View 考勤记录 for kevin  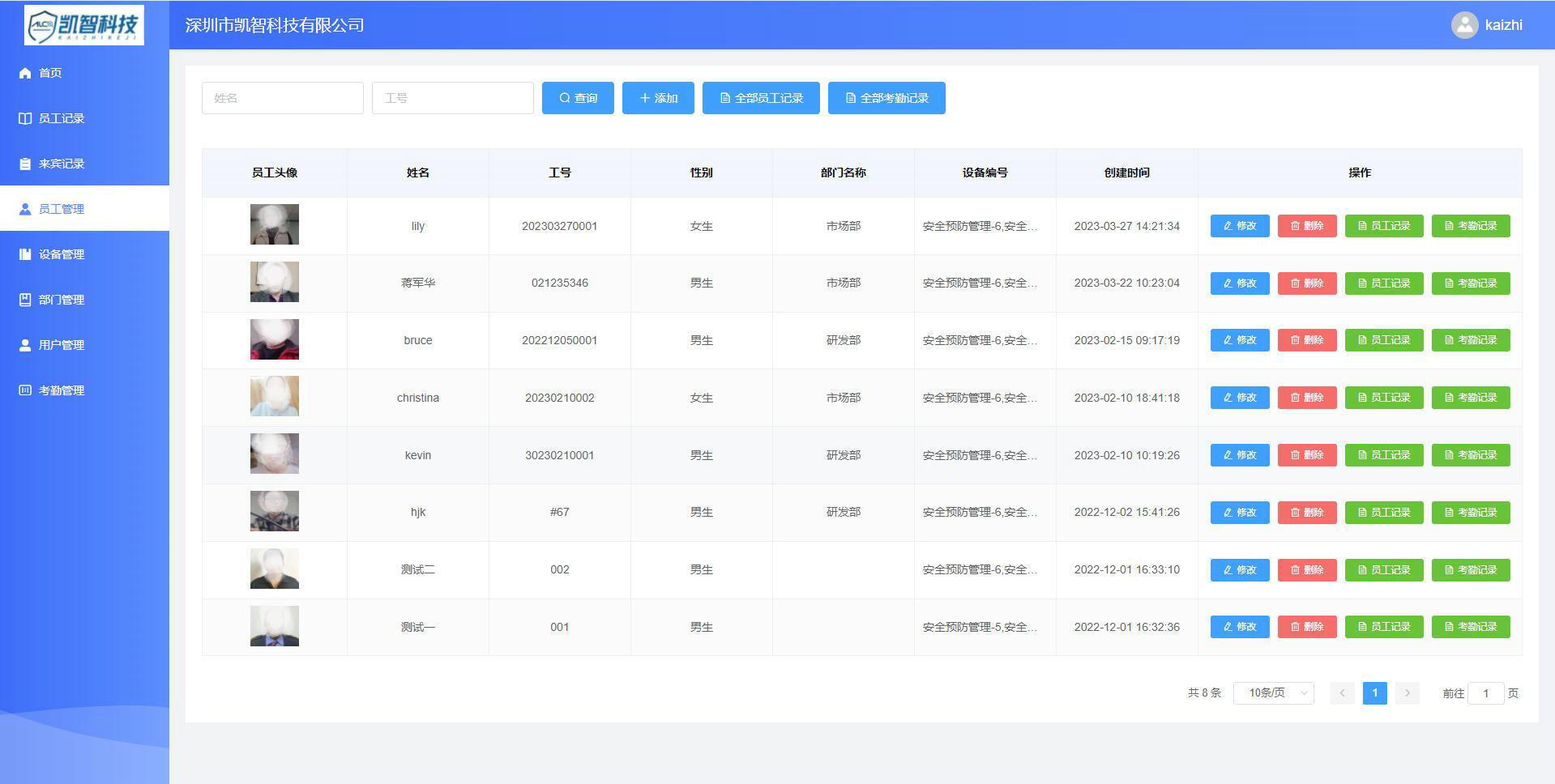tap(1471, 455)
